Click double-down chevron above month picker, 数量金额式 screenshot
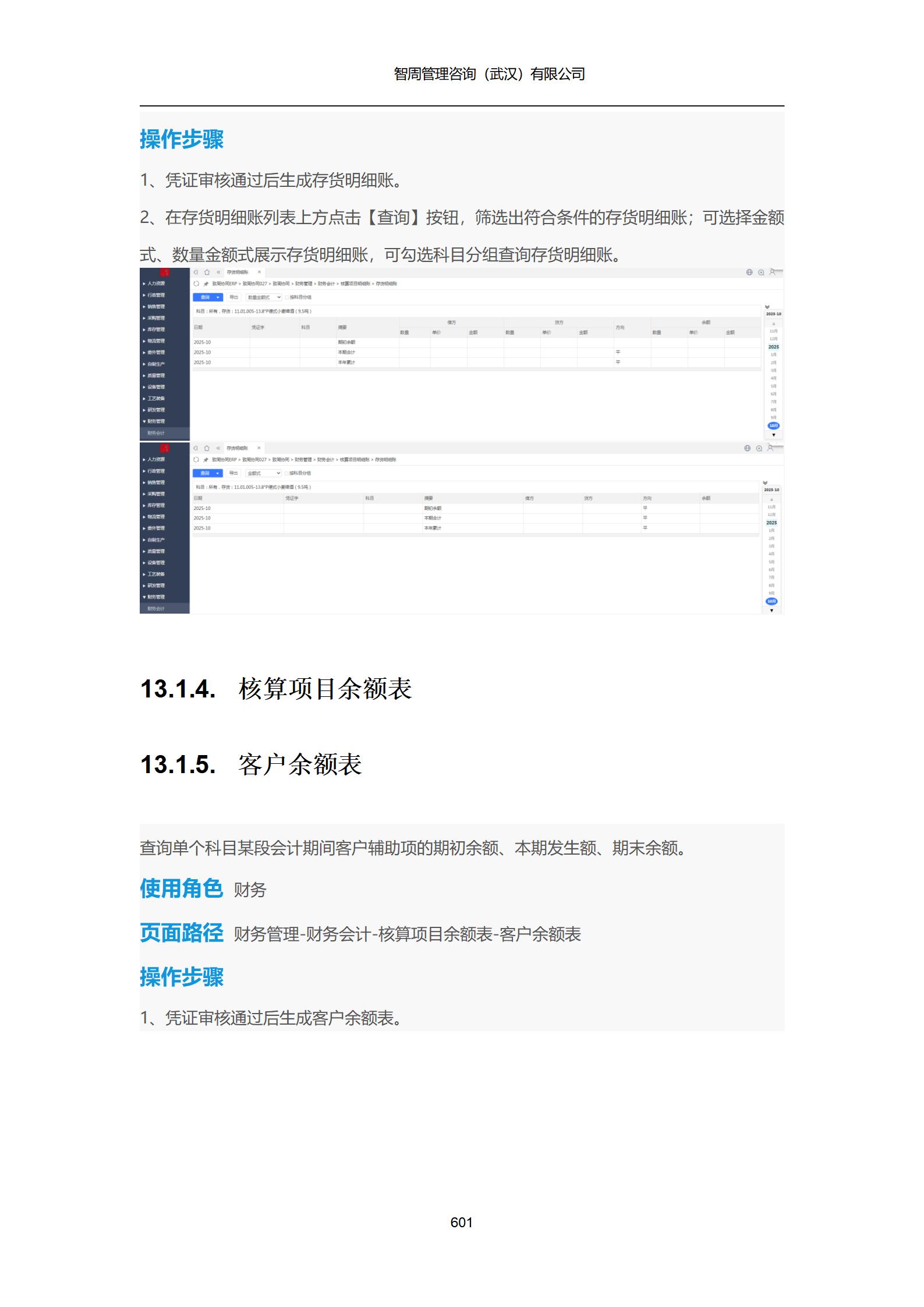 click(767, 307)
